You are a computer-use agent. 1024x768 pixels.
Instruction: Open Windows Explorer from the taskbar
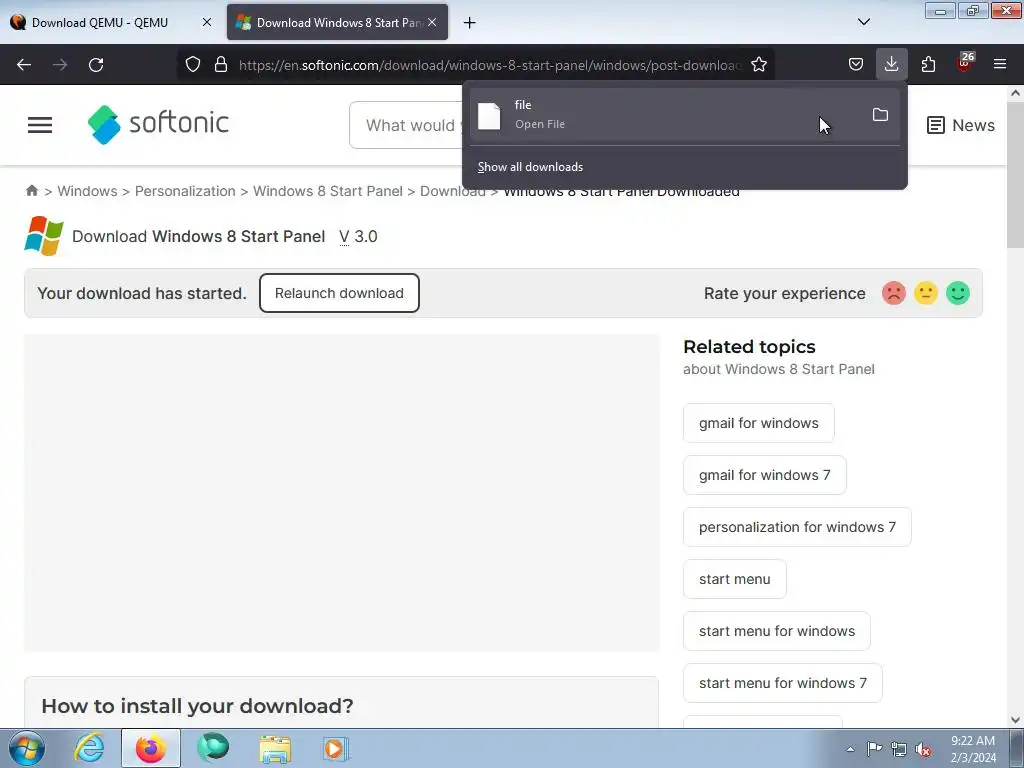click(275, 748)
